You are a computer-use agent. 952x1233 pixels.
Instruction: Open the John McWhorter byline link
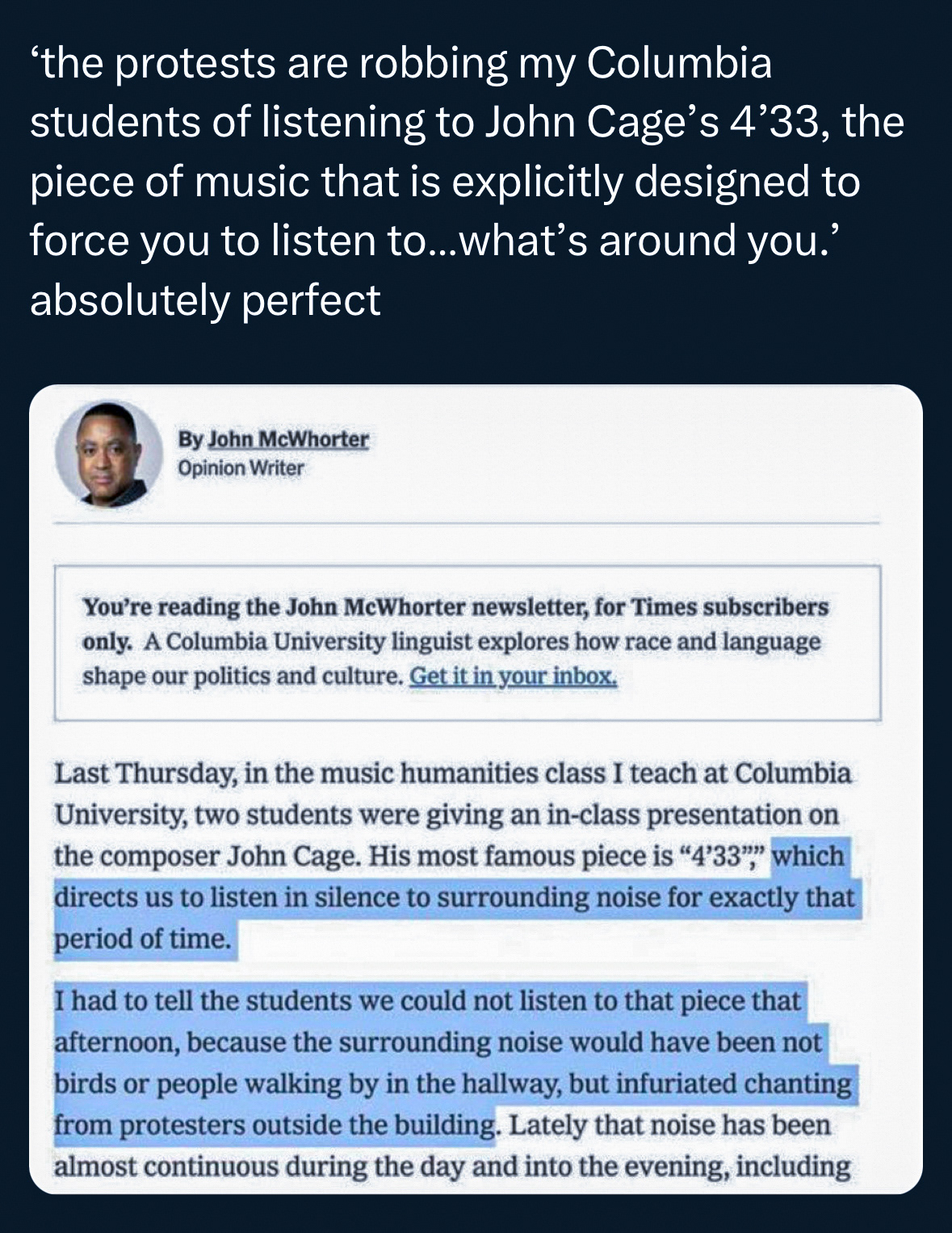288,439
